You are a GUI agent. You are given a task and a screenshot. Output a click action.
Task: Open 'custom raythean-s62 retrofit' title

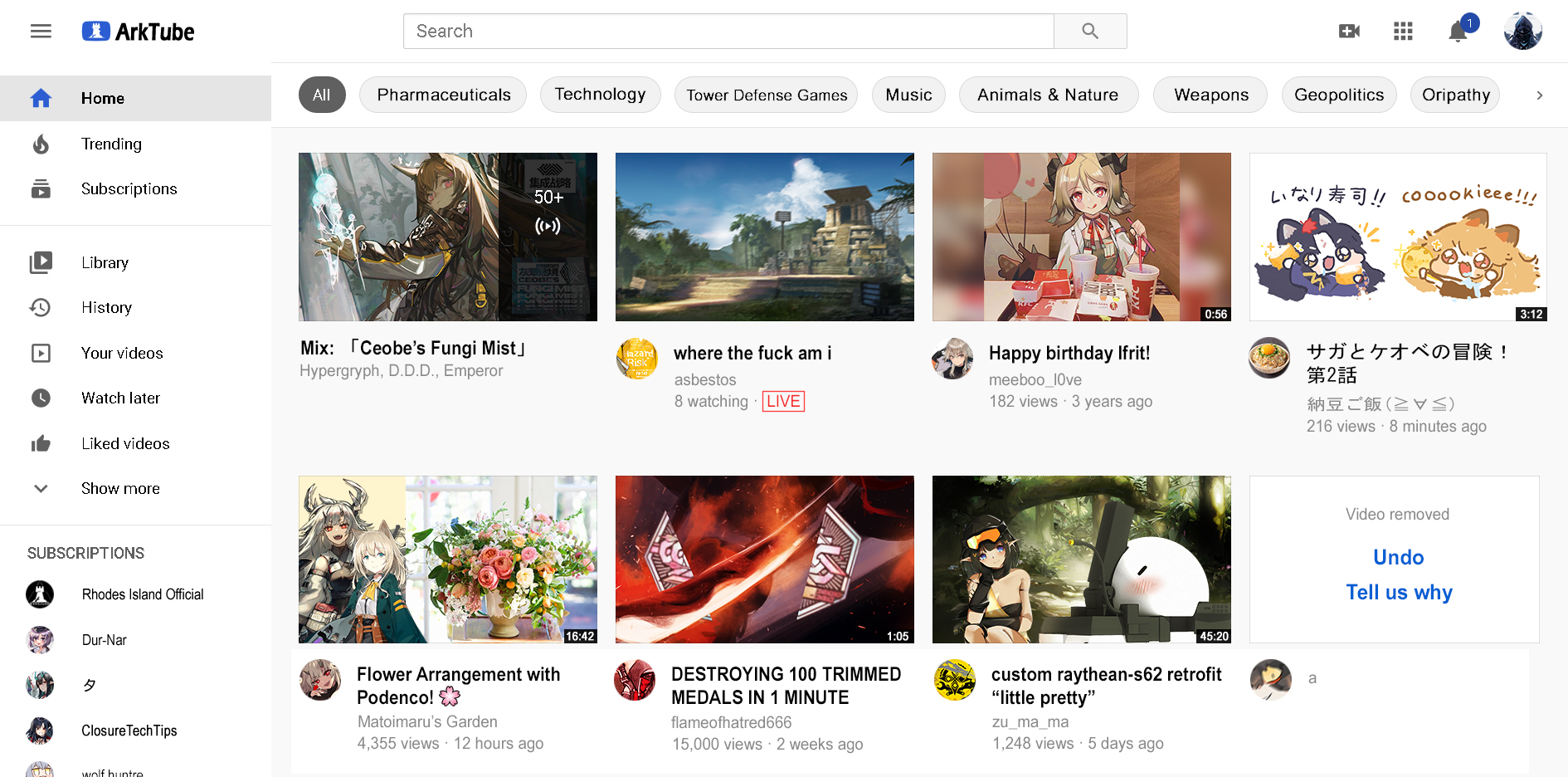(1107, 686)
